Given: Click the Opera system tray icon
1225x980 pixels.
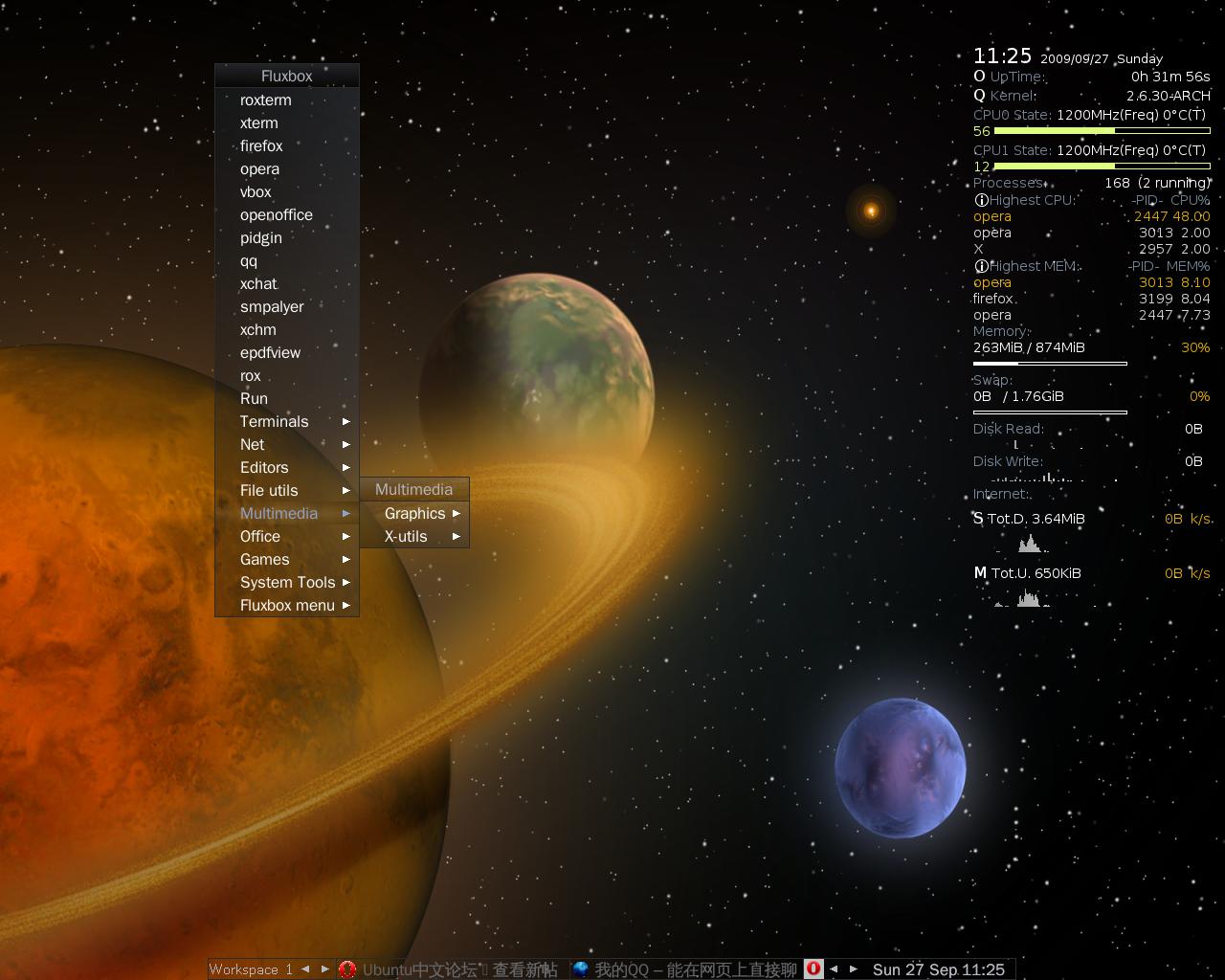Looking at the screenshot, I should click(x=813, y=969).
